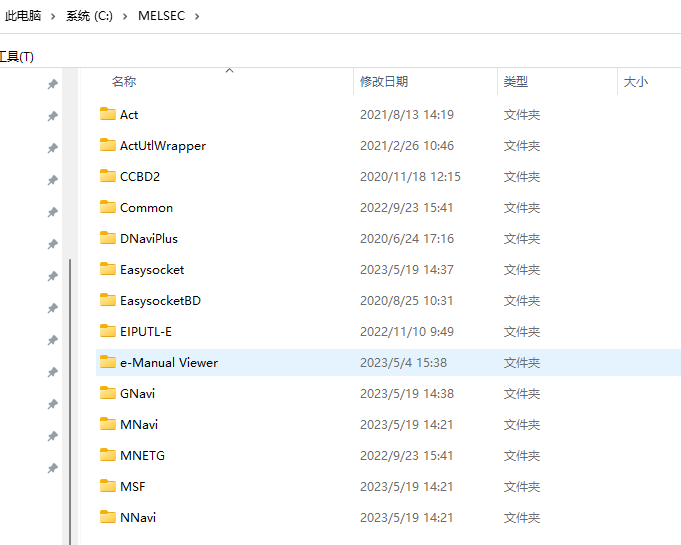Select the MNavi folder icon
The height and width of the screenshot is (545, 681).
pos(108,424)
